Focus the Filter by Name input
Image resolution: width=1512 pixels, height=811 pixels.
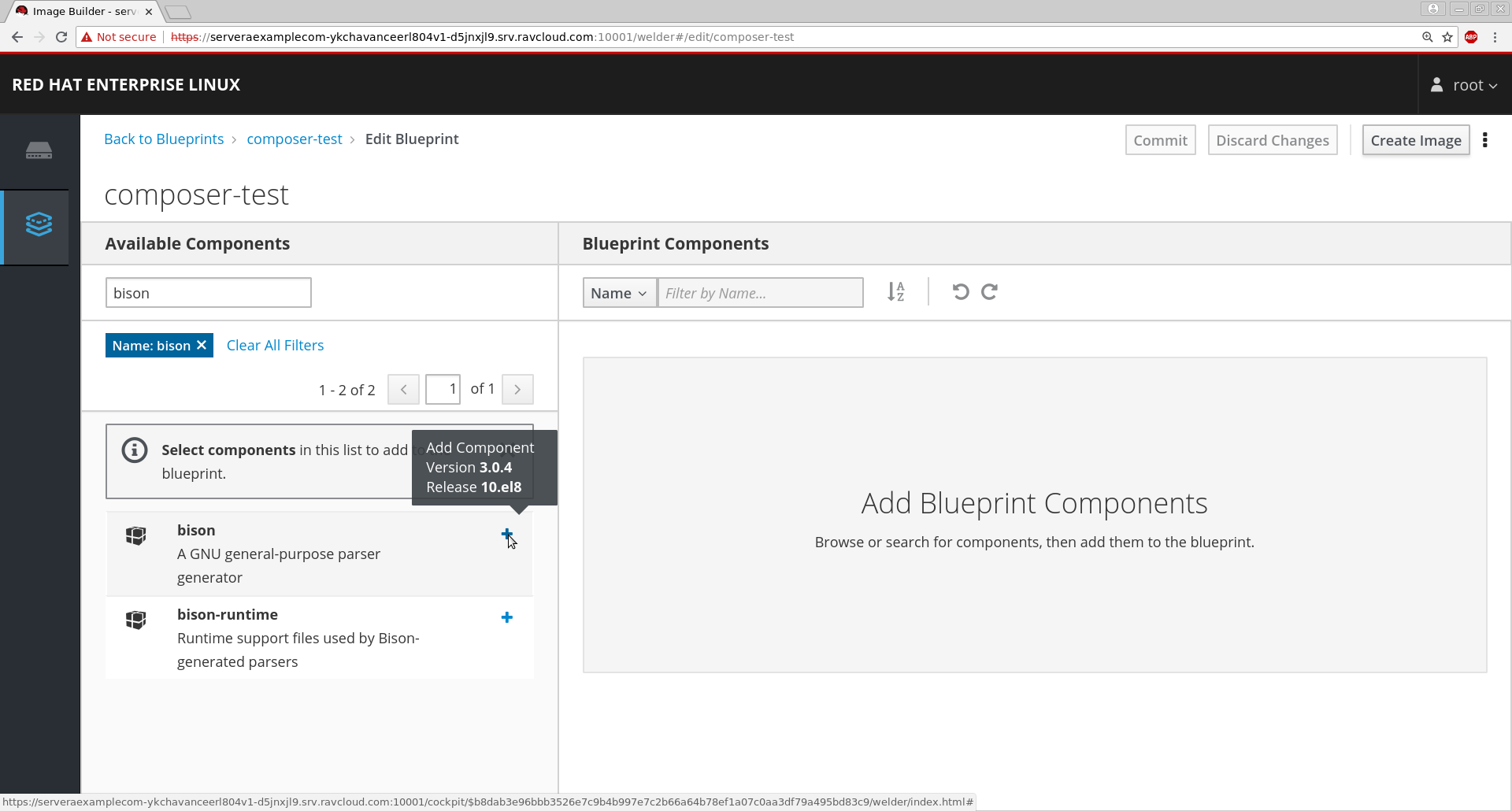(761, 293)
